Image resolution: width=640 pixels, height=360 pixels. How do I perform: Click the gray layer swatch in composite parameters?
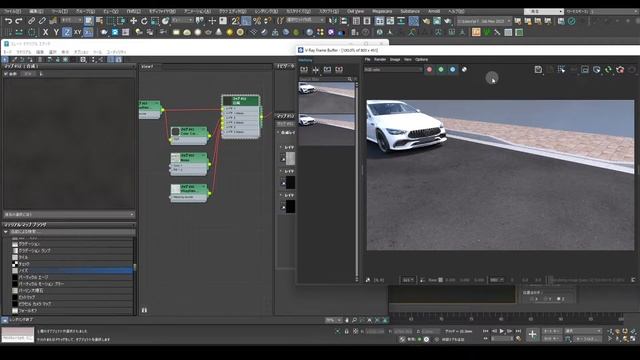click(290, 158)
